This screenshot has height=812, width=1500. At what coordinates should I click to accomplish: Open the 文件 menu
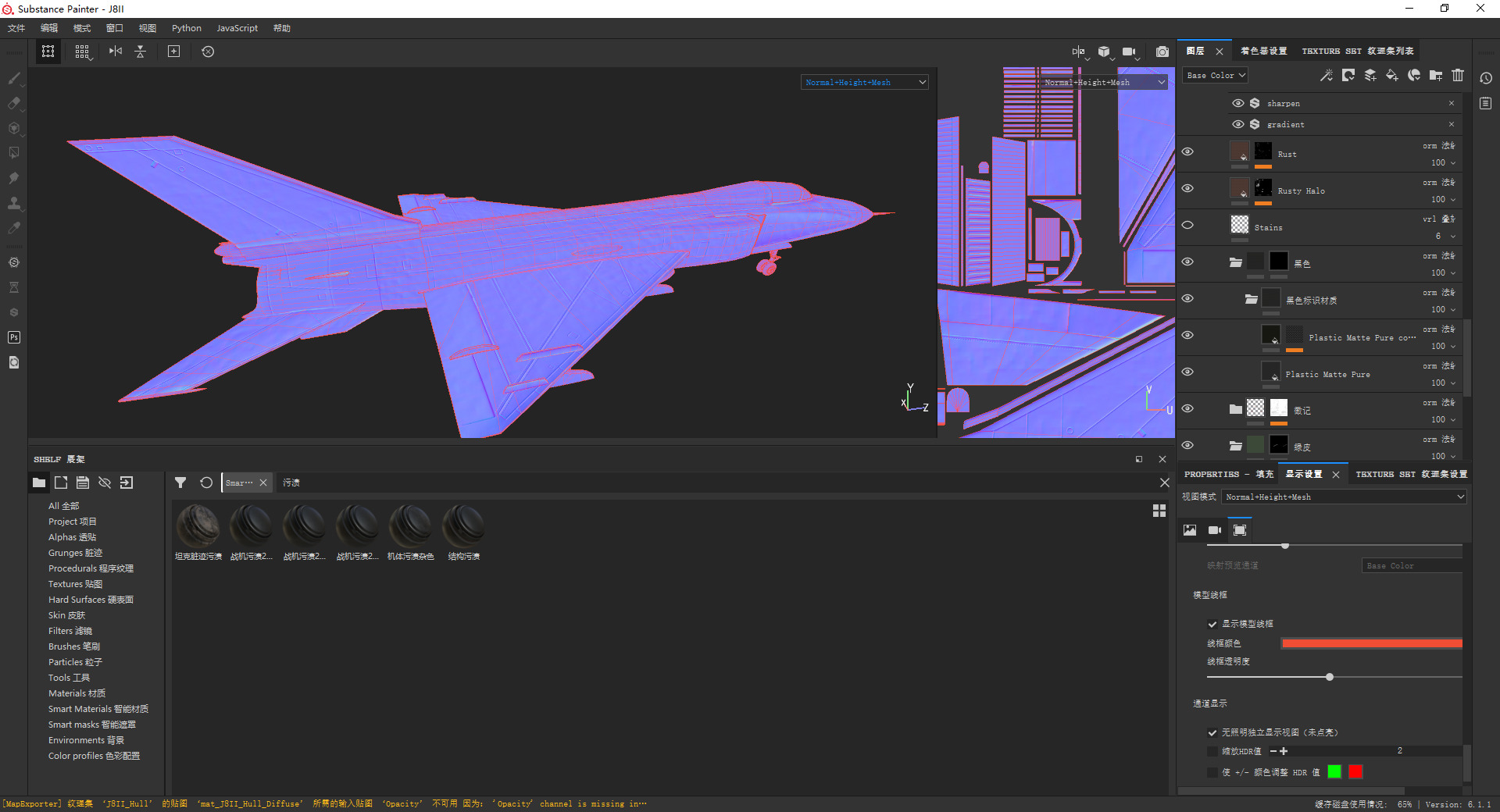[16, 28]
